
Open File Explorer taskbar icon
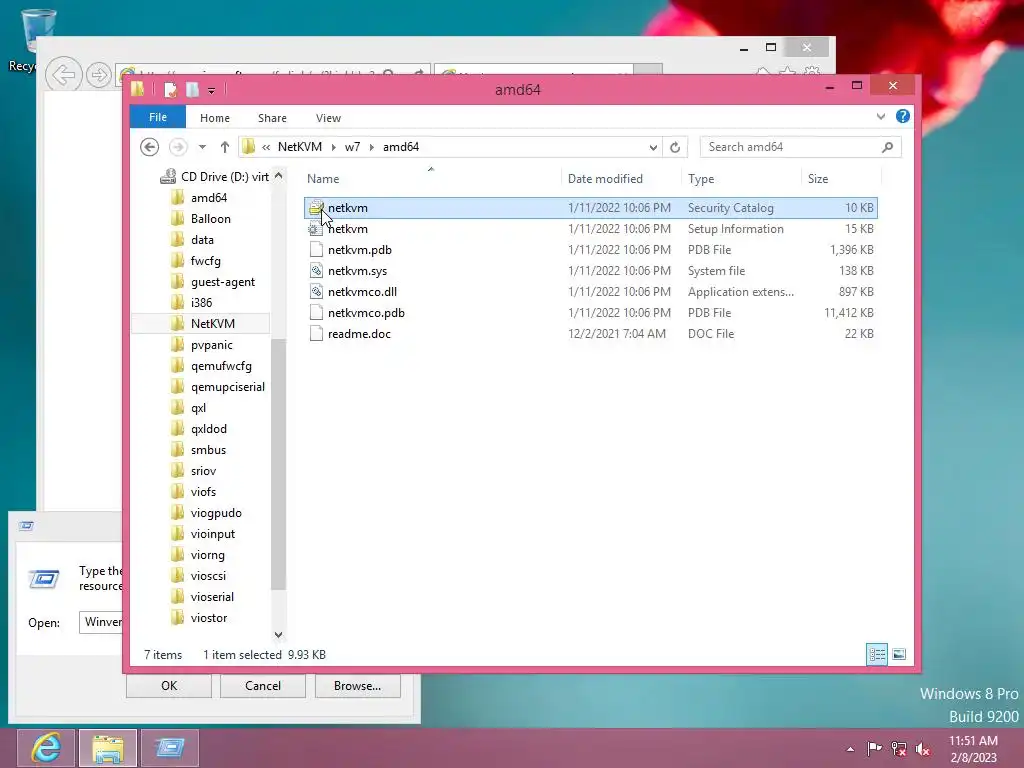[x=108, y=748]
